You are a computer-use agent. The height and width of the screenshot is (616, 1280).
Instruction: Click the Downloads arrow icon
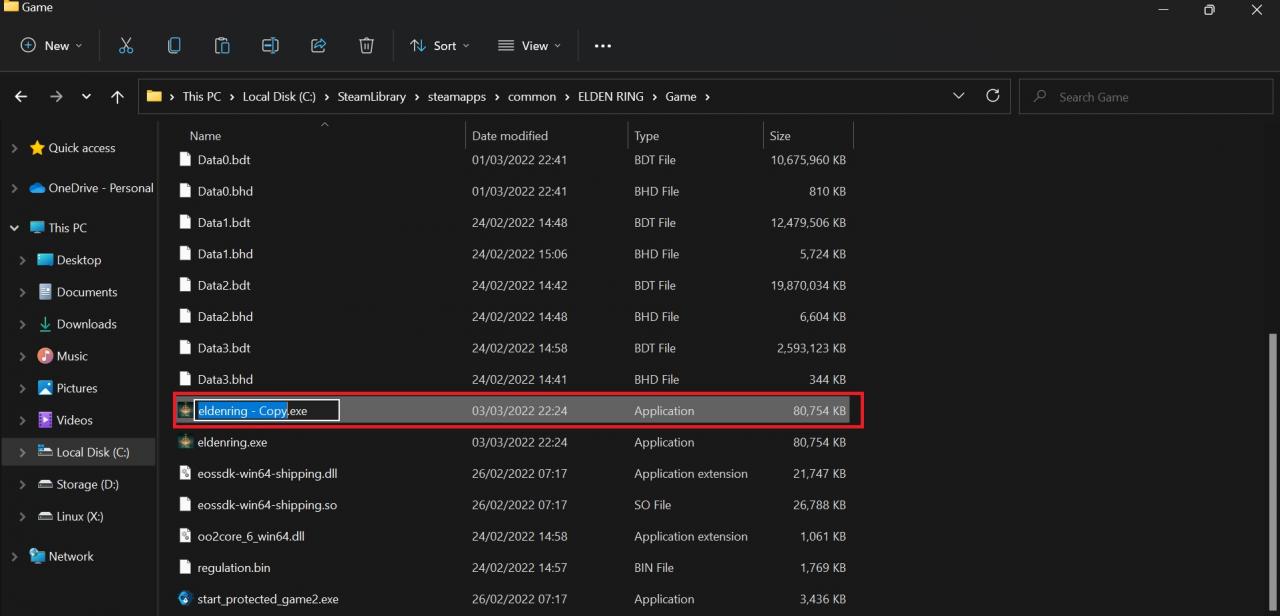[x=45, y=324]
